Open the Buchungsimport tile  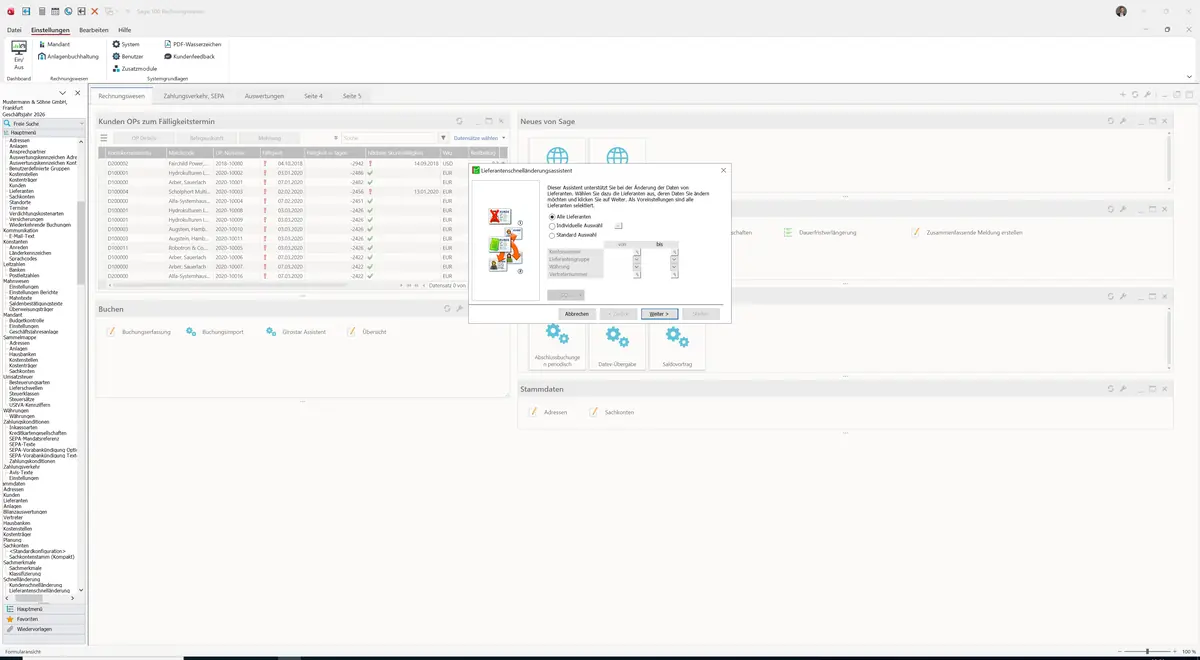pos(215,331)
